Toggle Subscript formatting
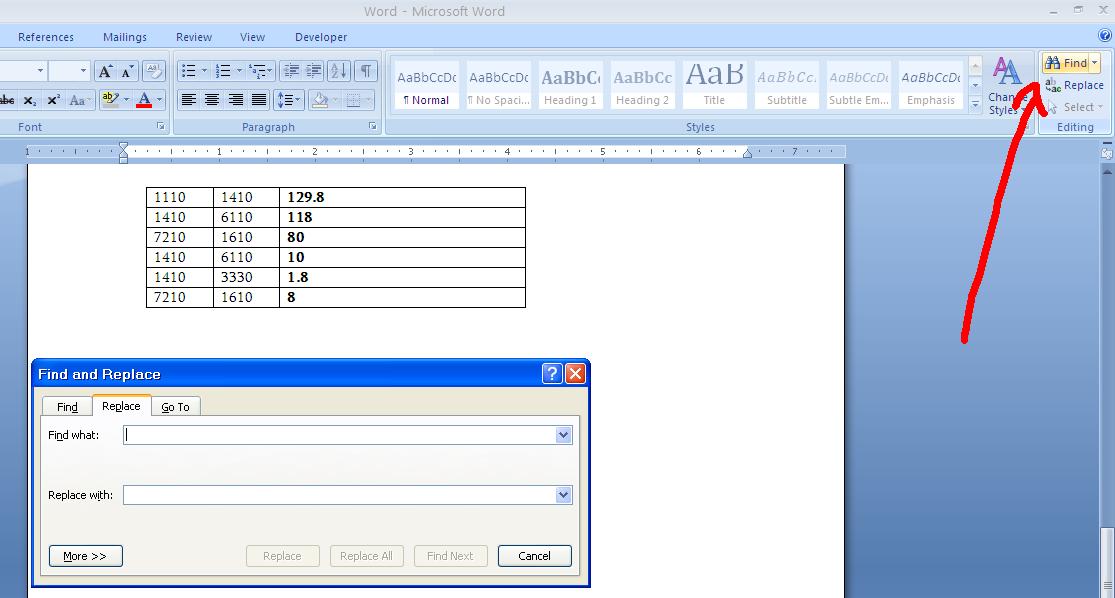Image resolution: width=1115 pixels, height=598 pixels. 30,100
